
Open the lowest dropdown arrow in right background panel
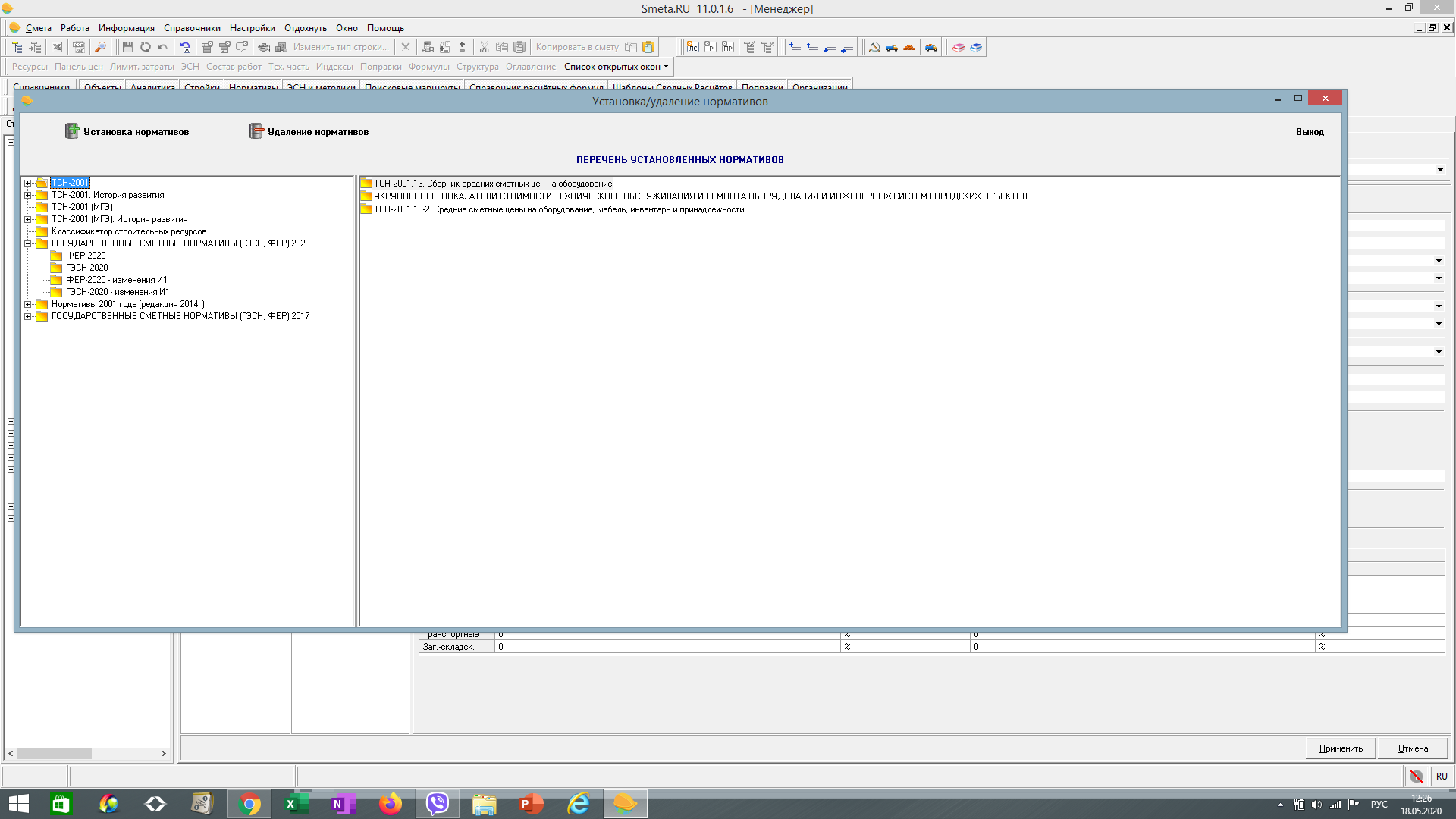[x=1439, y=352]
